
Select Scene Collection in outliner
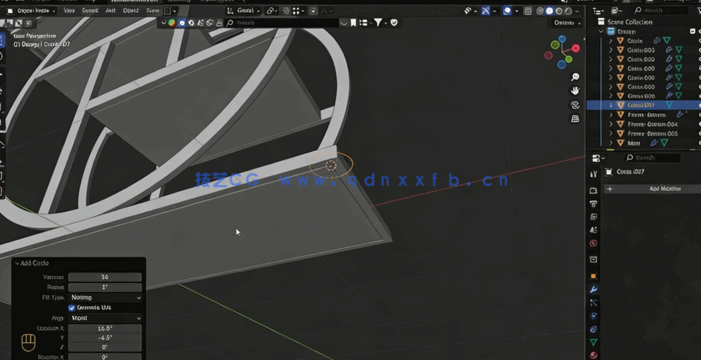[629, 22]
